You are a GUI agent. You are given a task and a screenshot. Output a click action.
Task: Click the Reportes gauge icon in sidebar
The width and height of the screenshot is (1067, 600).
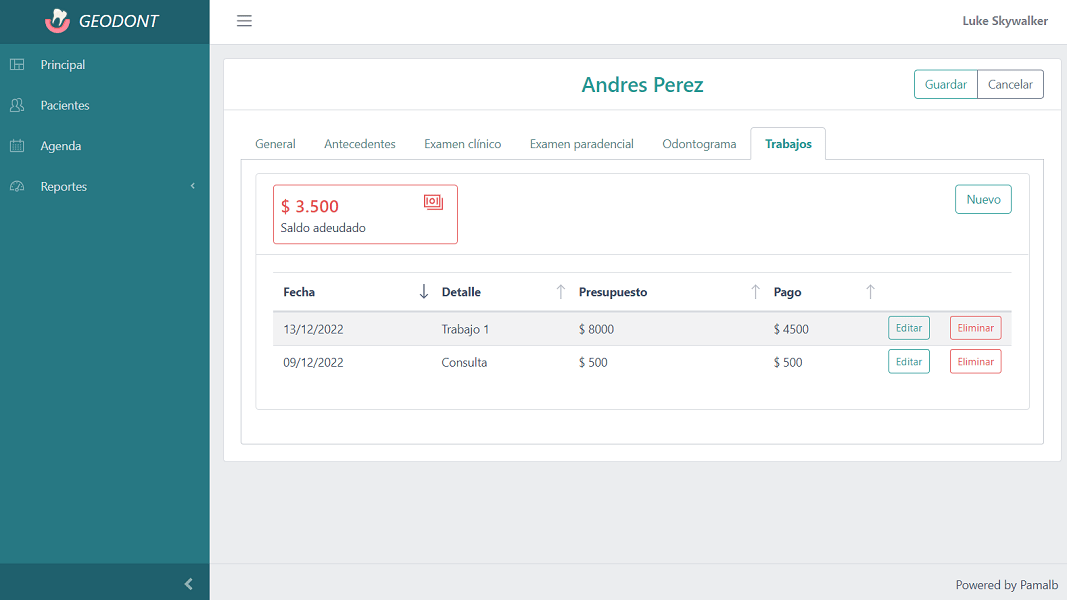coord(17,187)
